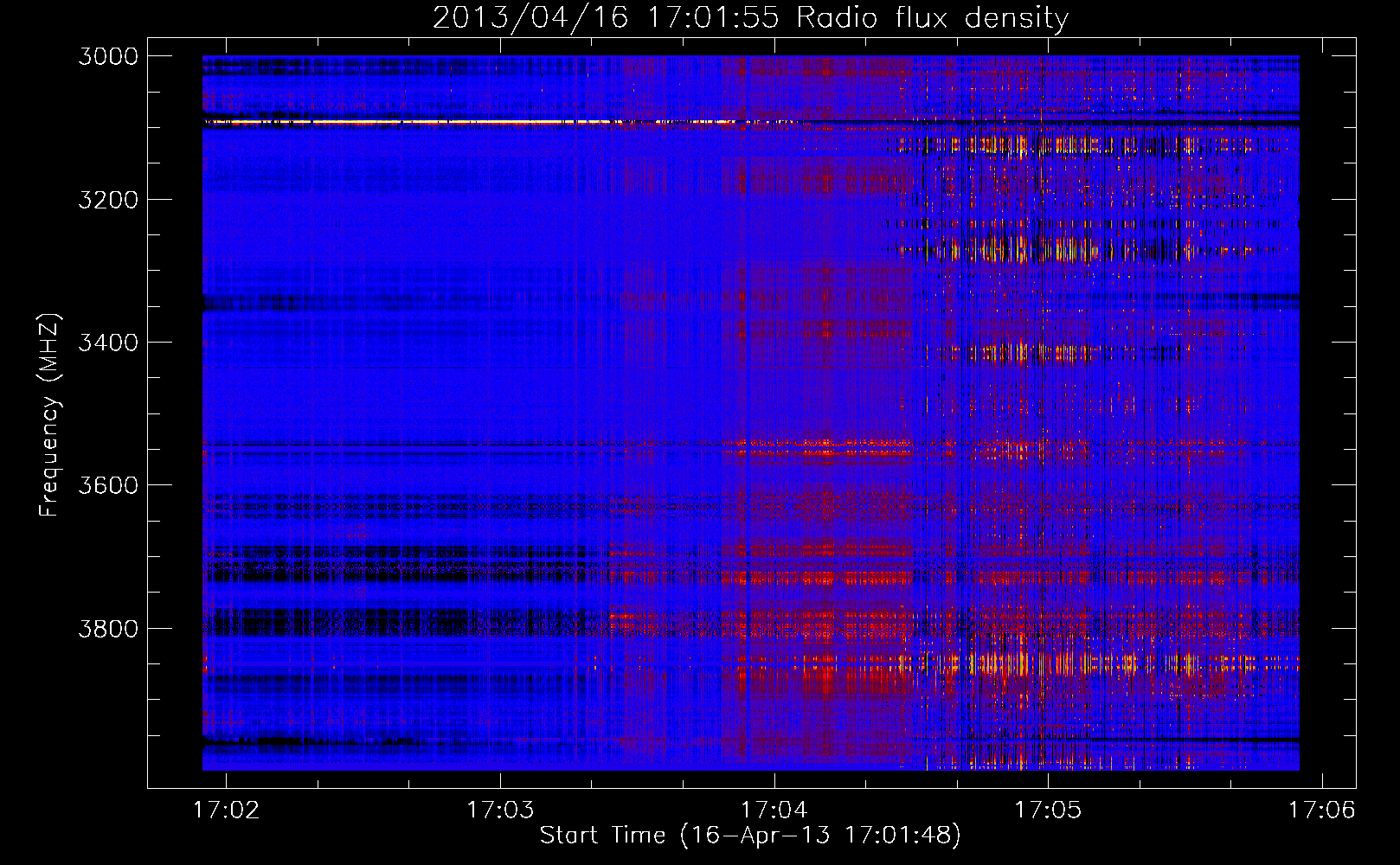Viewport: 1400px width, 865px height.
Task: Select the 3000 frequency axis label
Action: point(108,56)
